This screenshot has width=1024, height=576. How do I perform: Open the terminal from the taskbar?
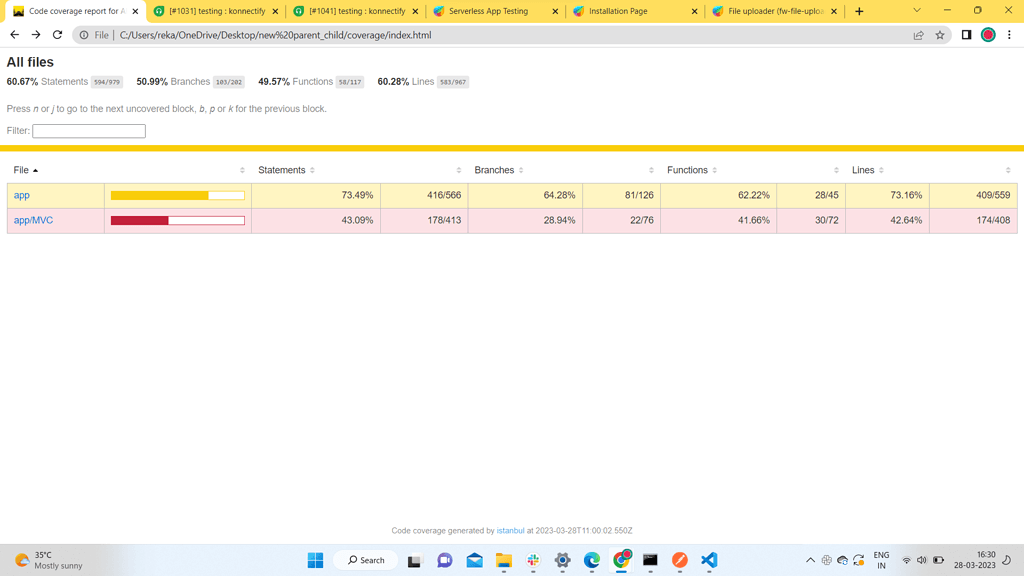tap(651, 560)
